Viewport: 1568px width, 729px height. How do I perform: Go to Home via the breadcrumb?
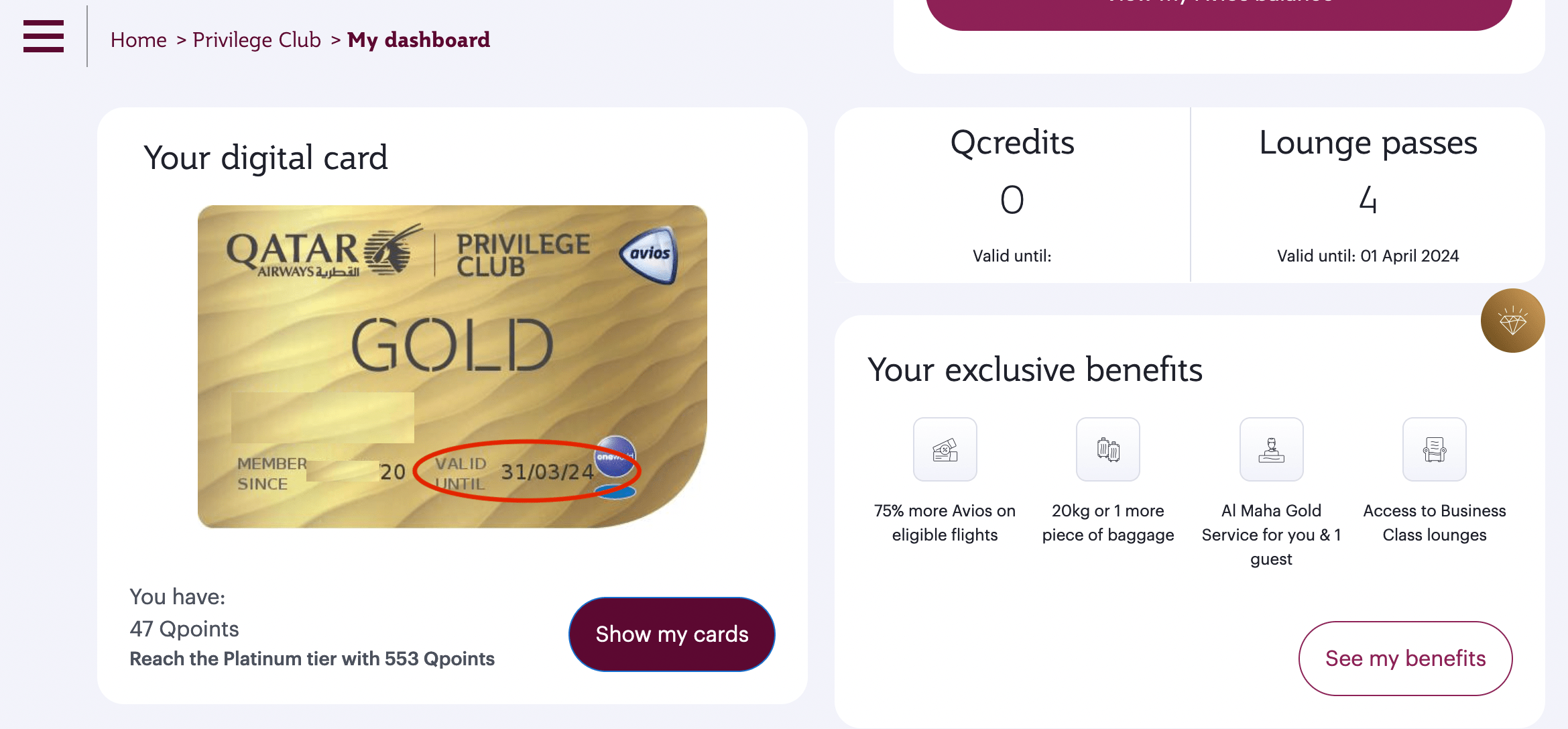tap(139, 40)
